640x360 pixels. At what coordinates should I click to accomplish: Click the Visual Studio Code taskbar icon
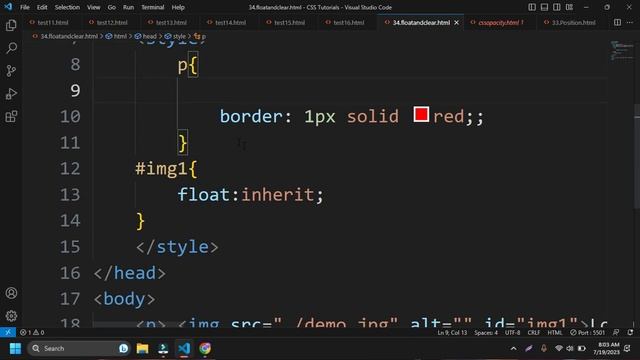pos(184,349)
